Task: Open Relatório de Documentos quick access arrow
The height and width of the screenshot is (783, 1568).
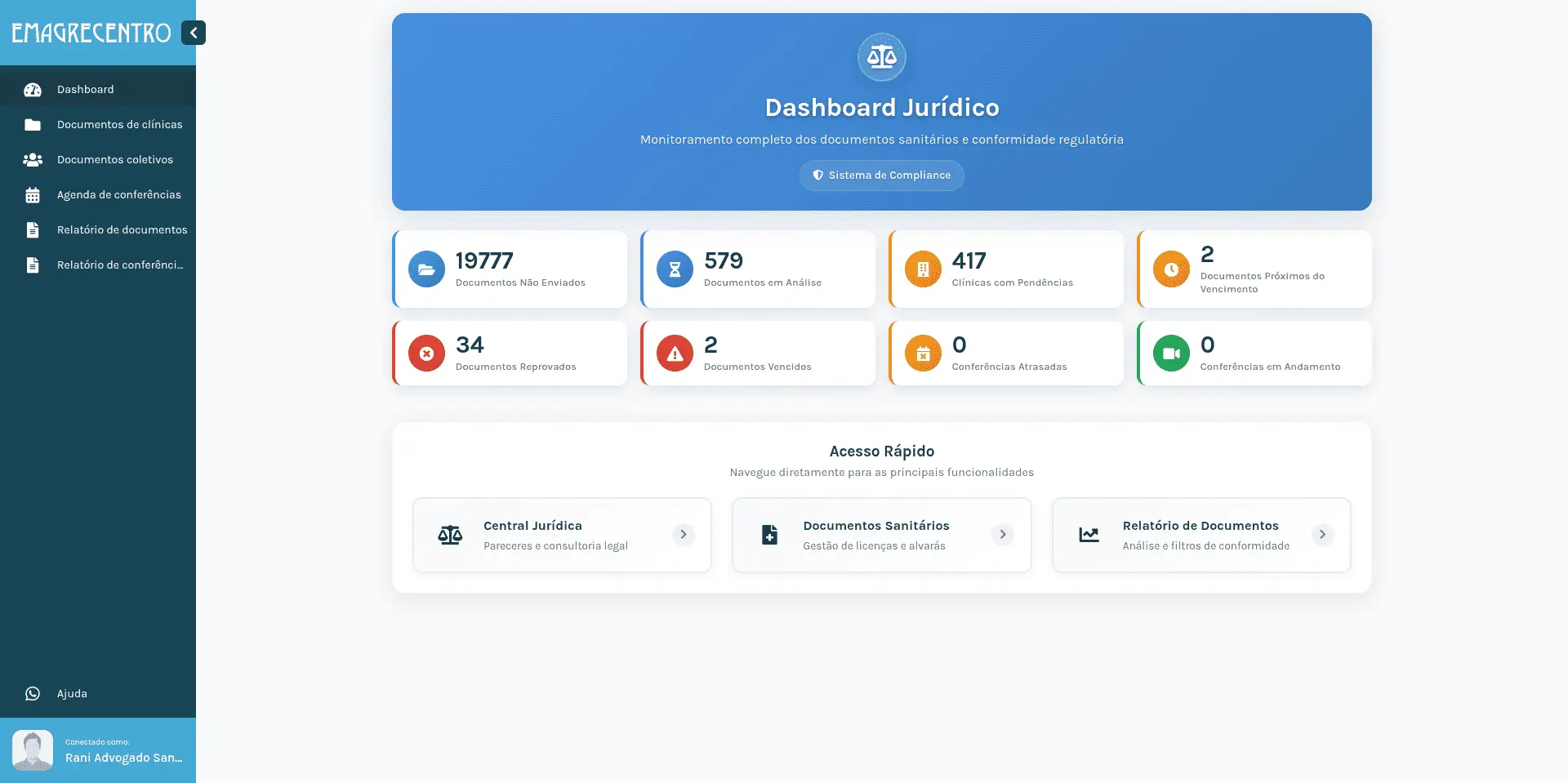Action: point(1321,535)
